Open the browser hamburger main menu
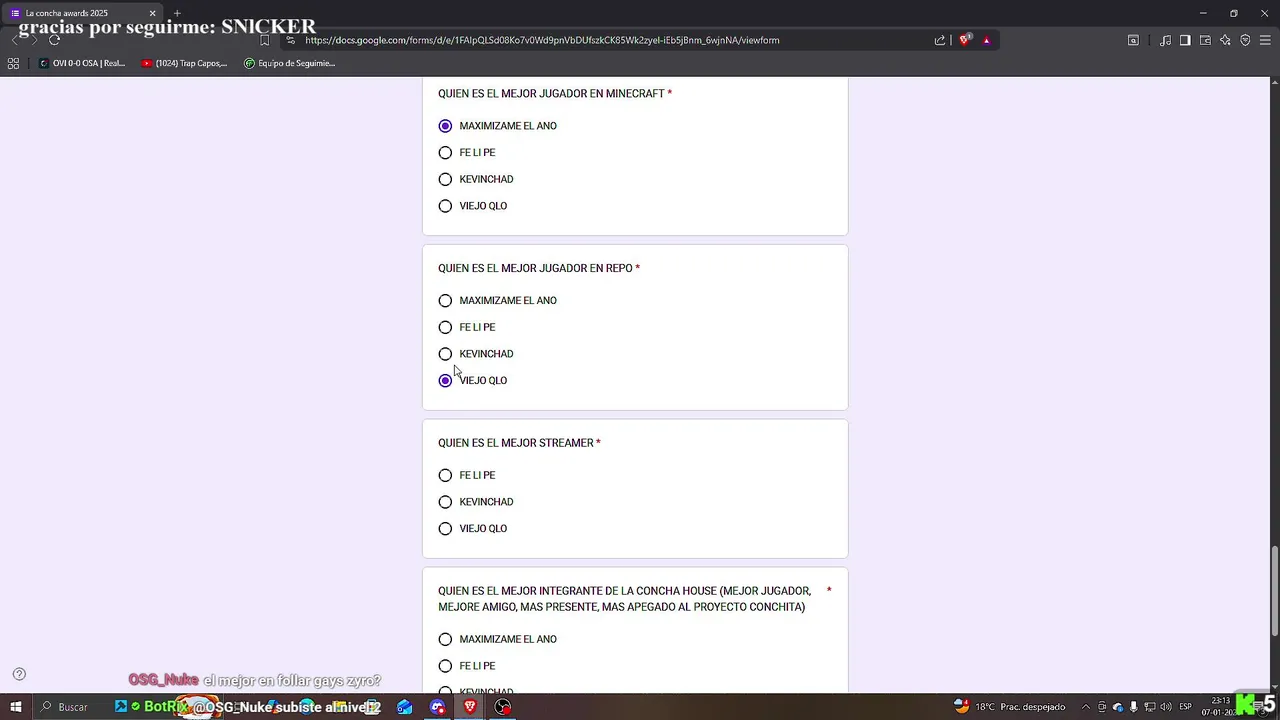Viewport: 1280px width, 720px height. coord(1265,40)
